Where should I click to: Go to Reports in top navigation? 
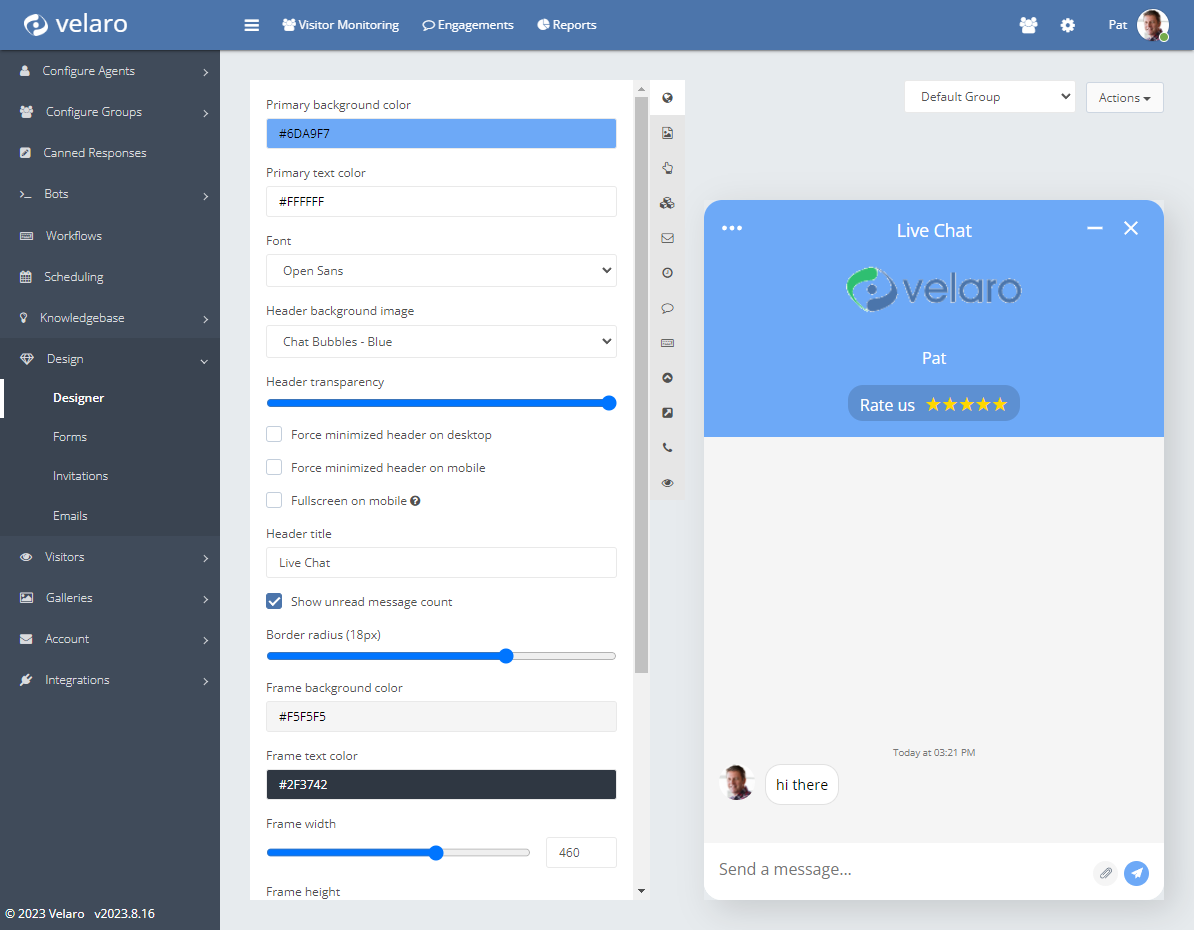(x=567, y=25)
